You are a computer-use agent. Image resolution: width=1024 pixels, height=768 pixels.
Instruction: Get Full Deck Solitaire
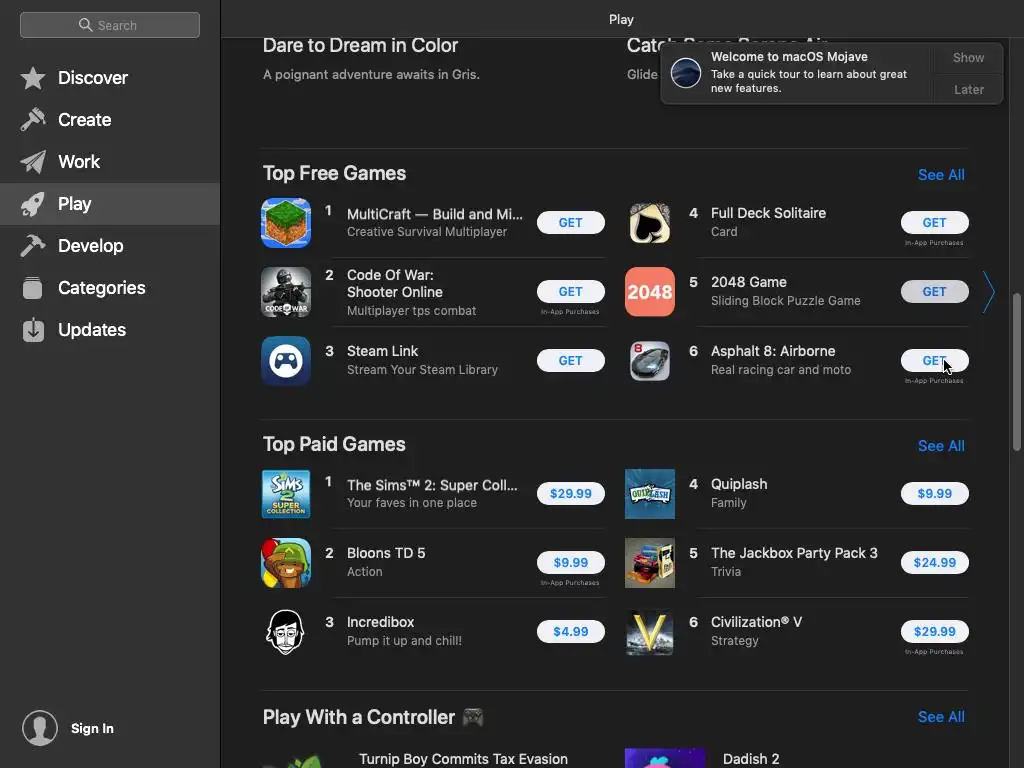935,223
